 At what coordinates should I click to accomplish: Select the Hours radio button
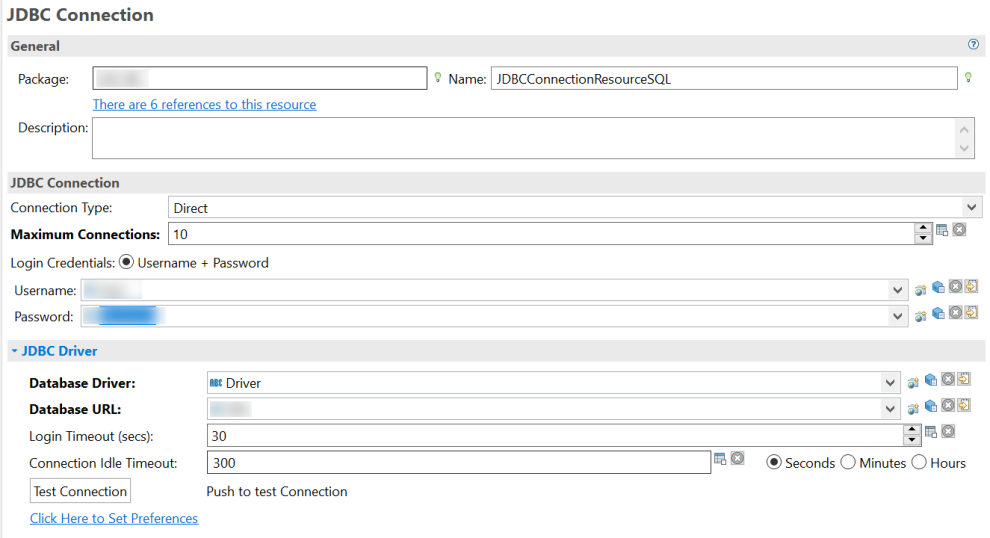coord(919,463)
